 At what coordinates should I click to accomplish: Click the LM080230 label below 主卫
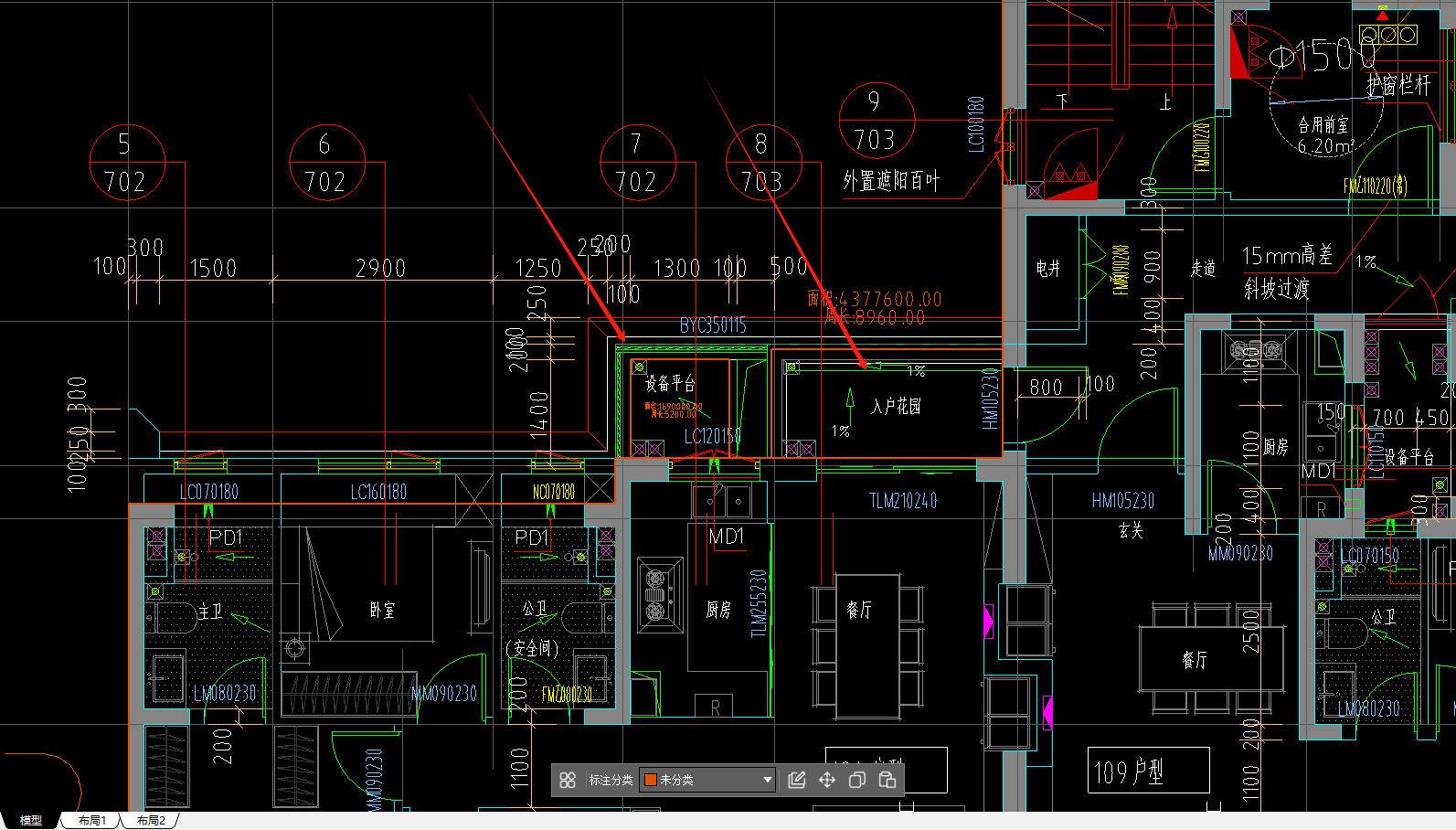(225, 694)
